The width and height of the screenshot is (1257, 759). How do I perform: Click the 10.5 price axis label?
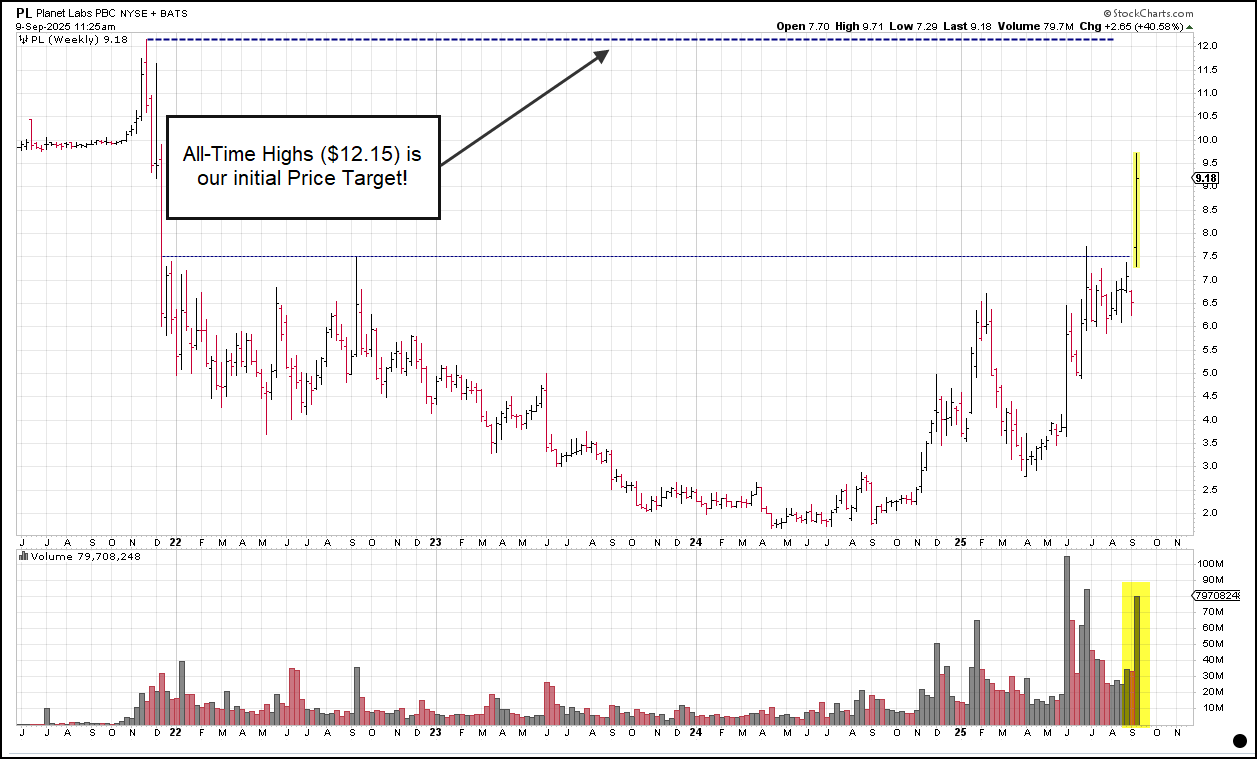point(1208,116)
